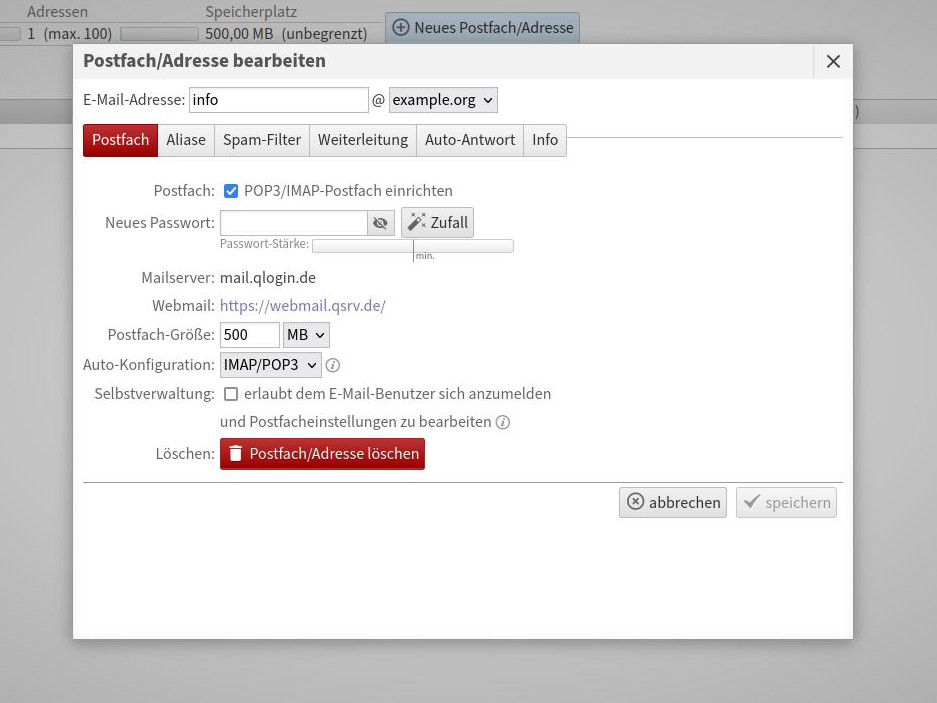Open the webmail.qsrv.de link
This screenshot has width=937, height=703.
click(302, 306)
